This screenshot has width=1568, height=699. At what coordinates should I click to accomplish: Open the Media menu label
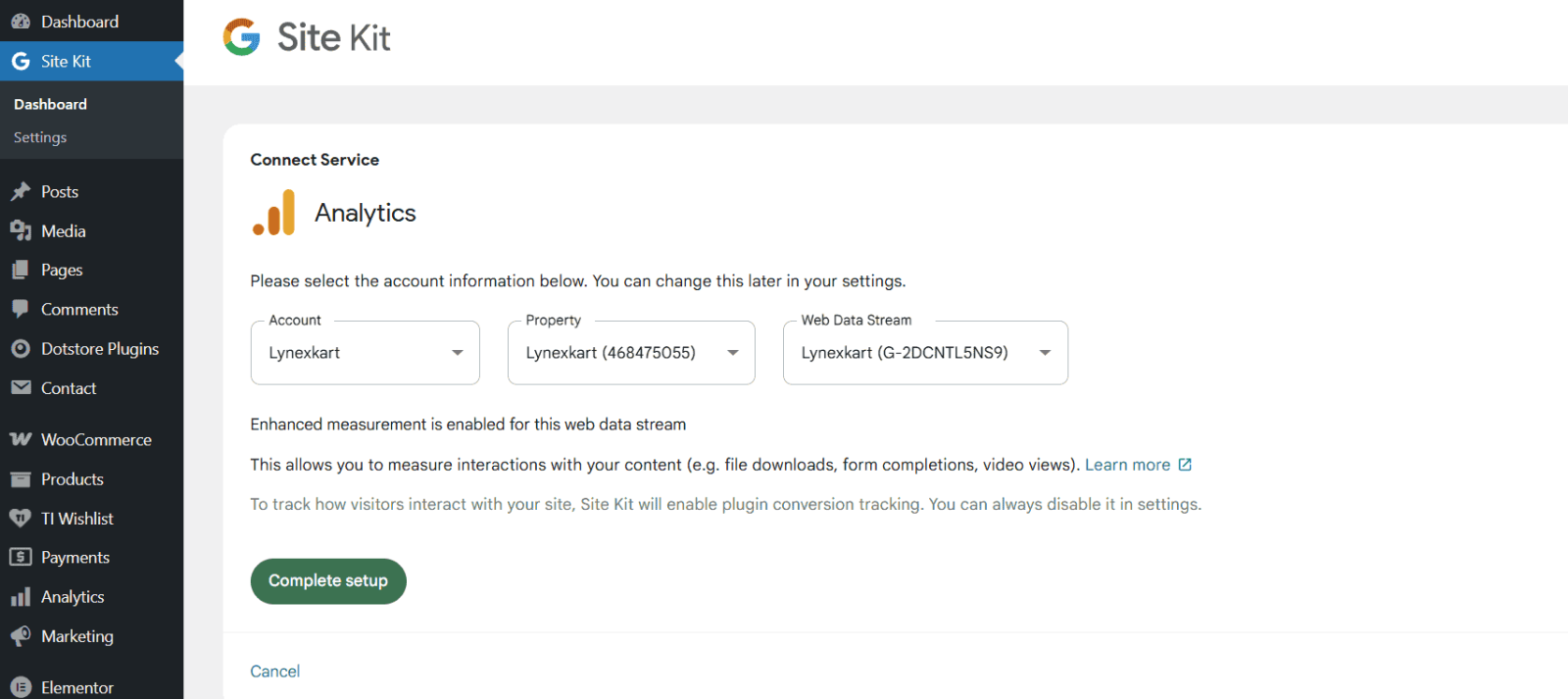(x=64, y=231)
